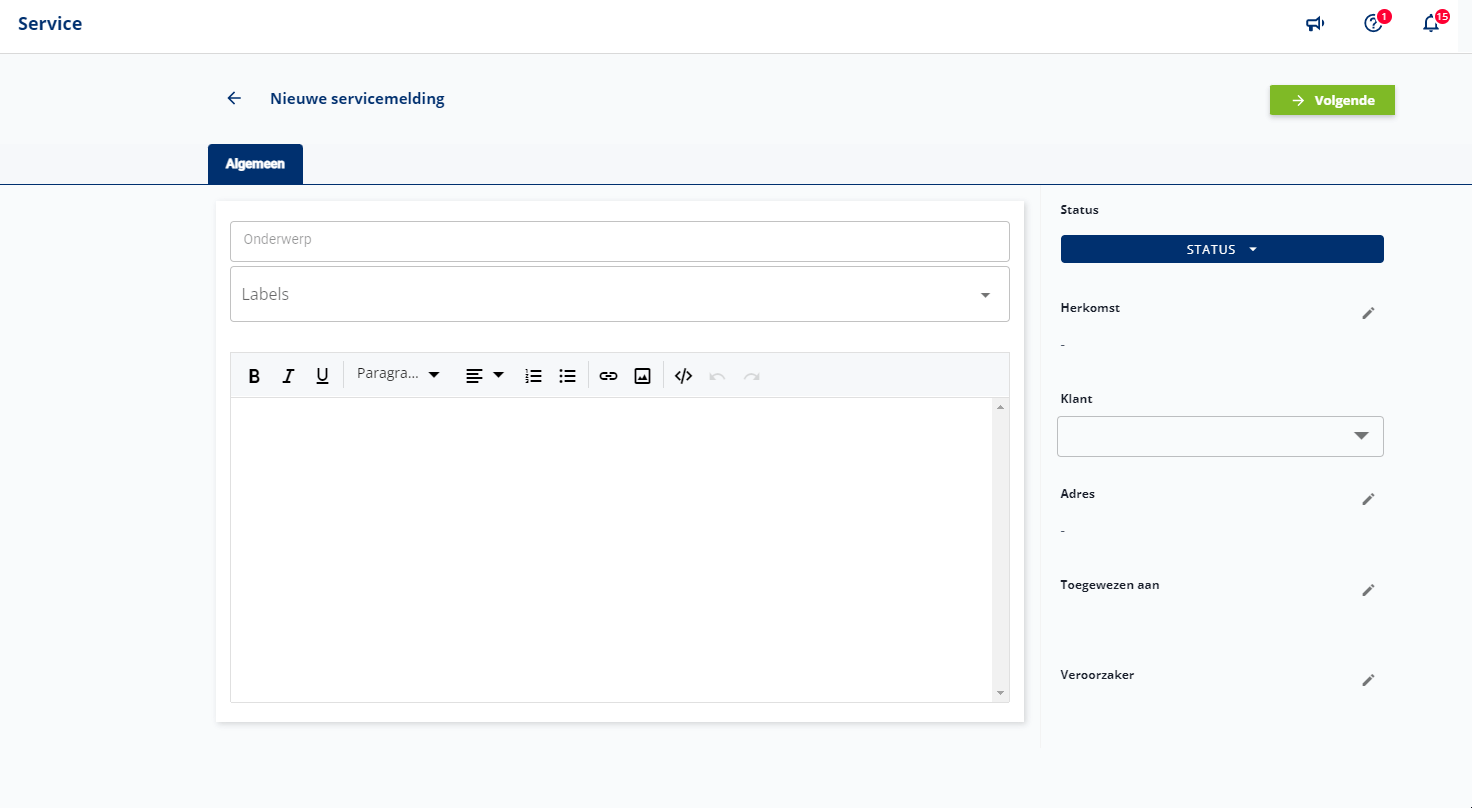This screenshot has height=808, width=1472.
Task: Open the STATUS dropdown
Action: pos(1221,249)
